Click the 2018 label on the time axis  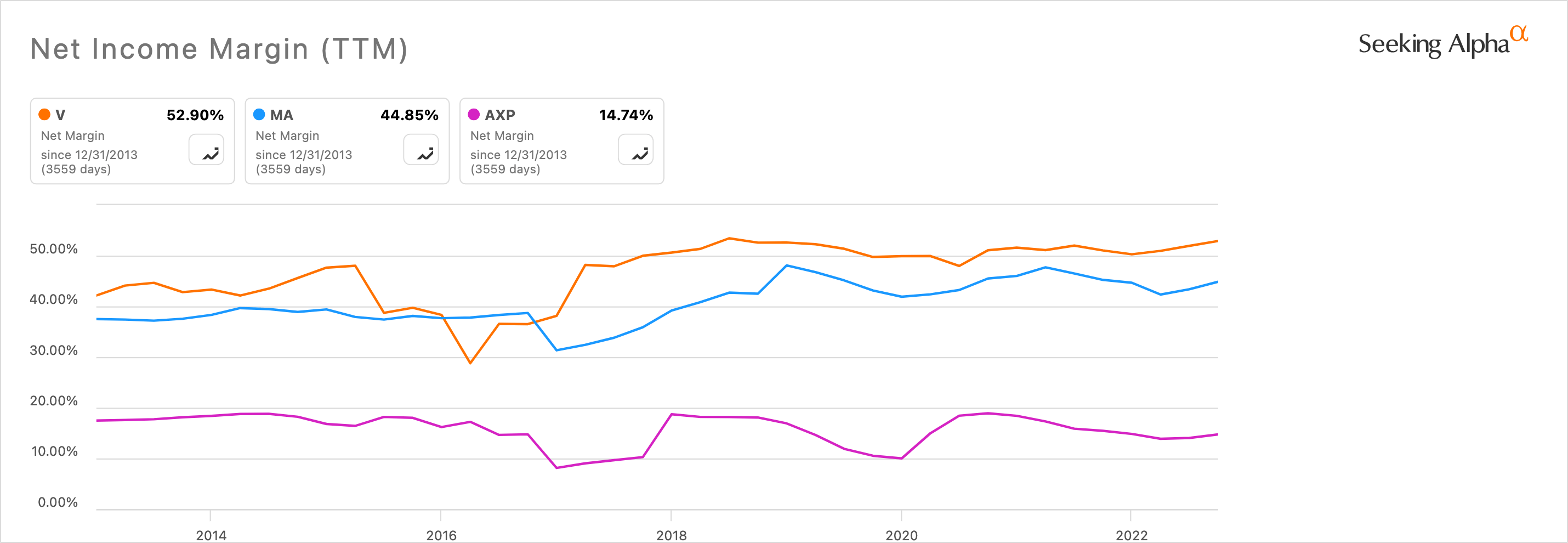(x=671, y=535)
